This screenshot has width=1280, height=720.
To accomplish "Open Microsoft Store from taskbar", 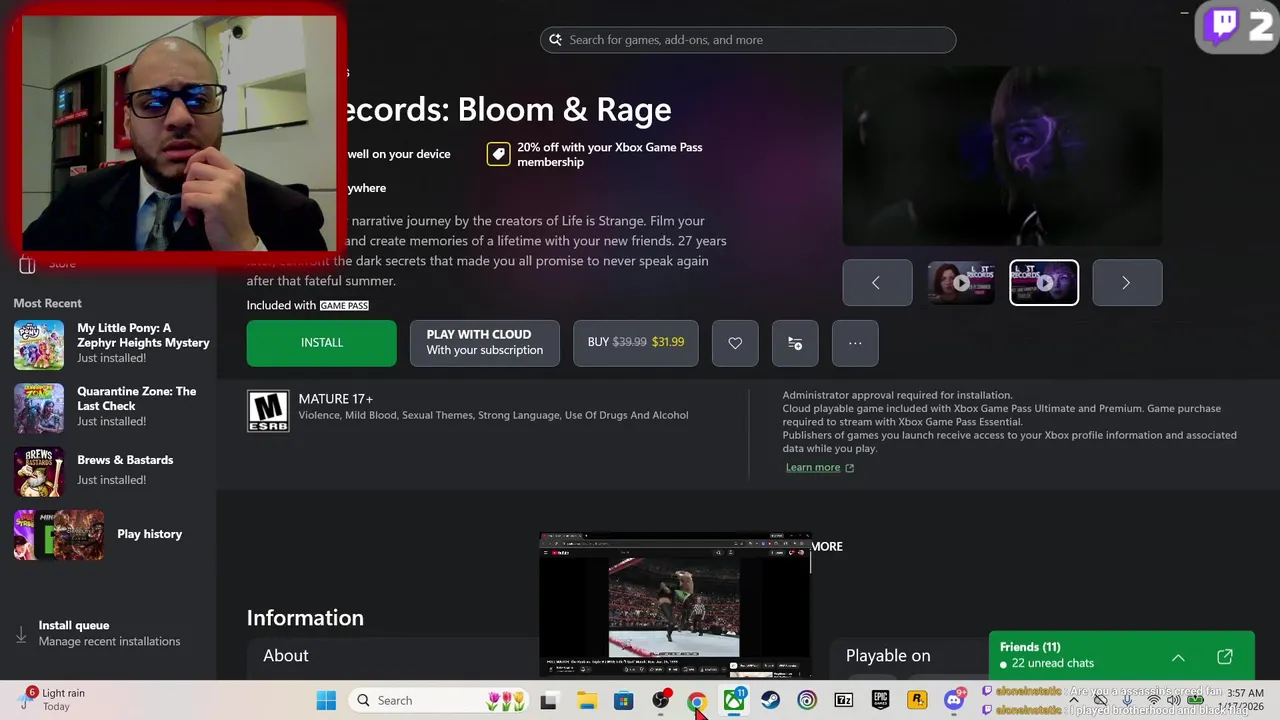I will (x=623, y=701).
